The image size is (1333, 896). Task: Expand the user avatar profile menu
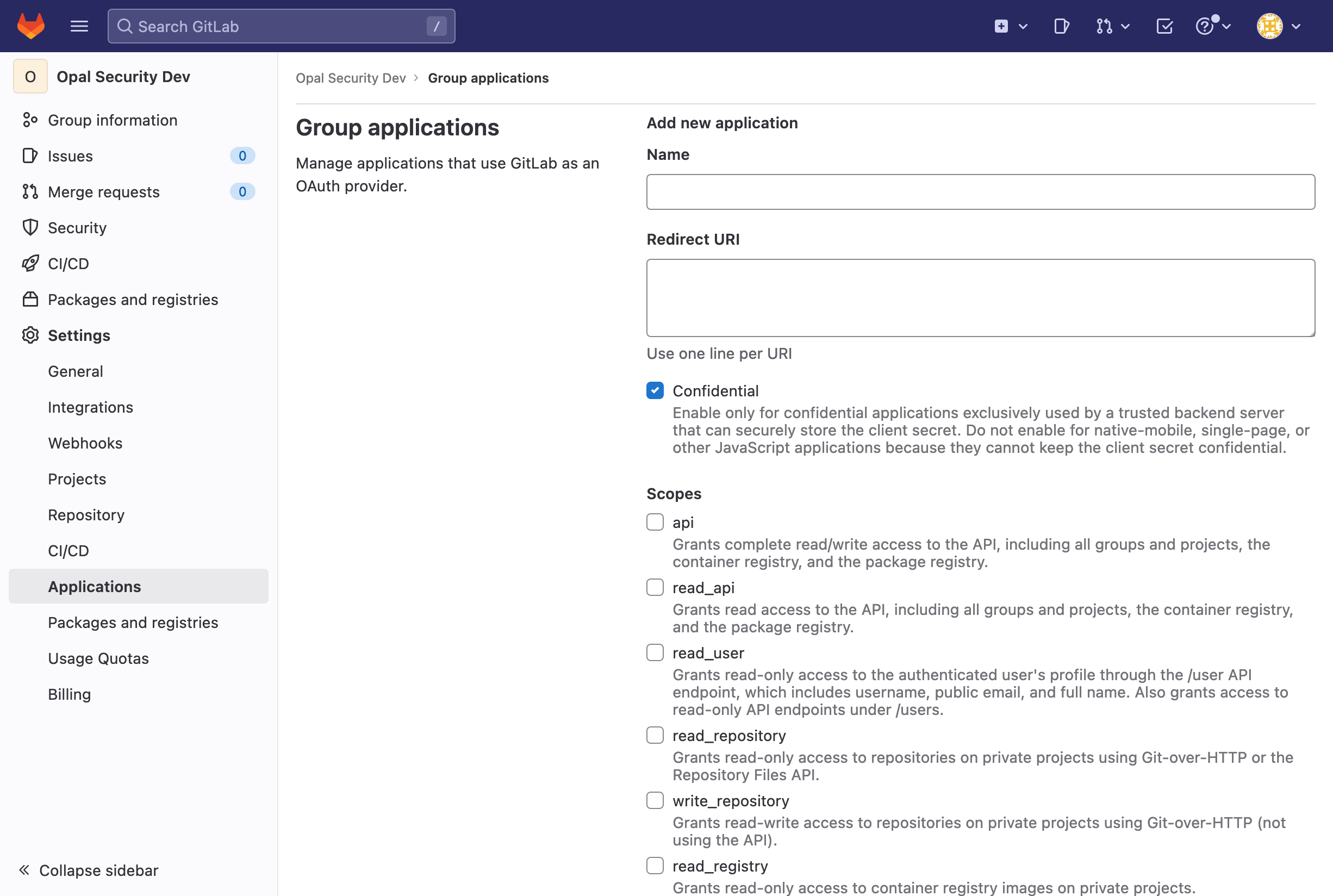point(1278,26)
